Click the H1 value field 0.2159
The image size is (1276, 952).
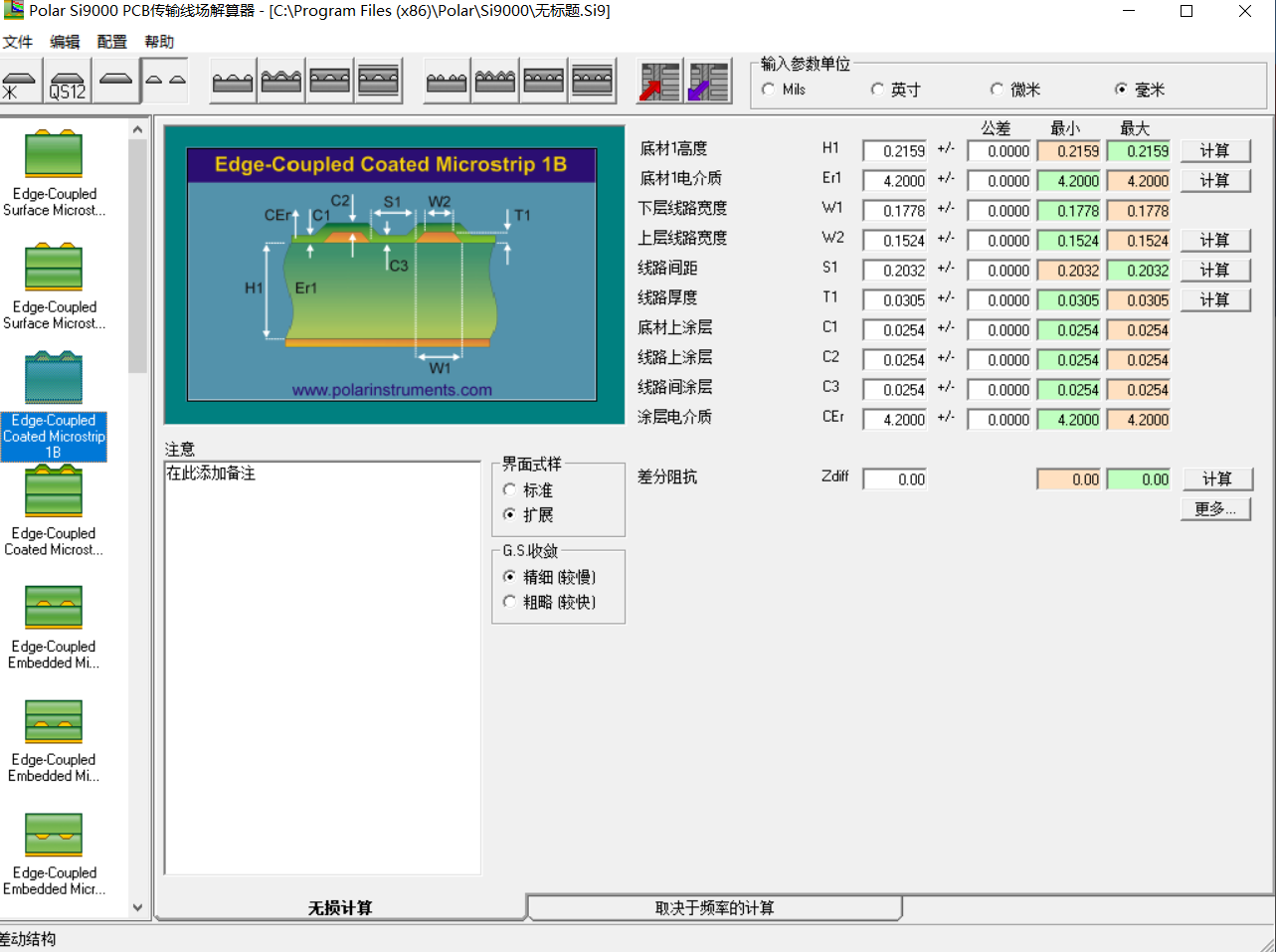point(895,151)
